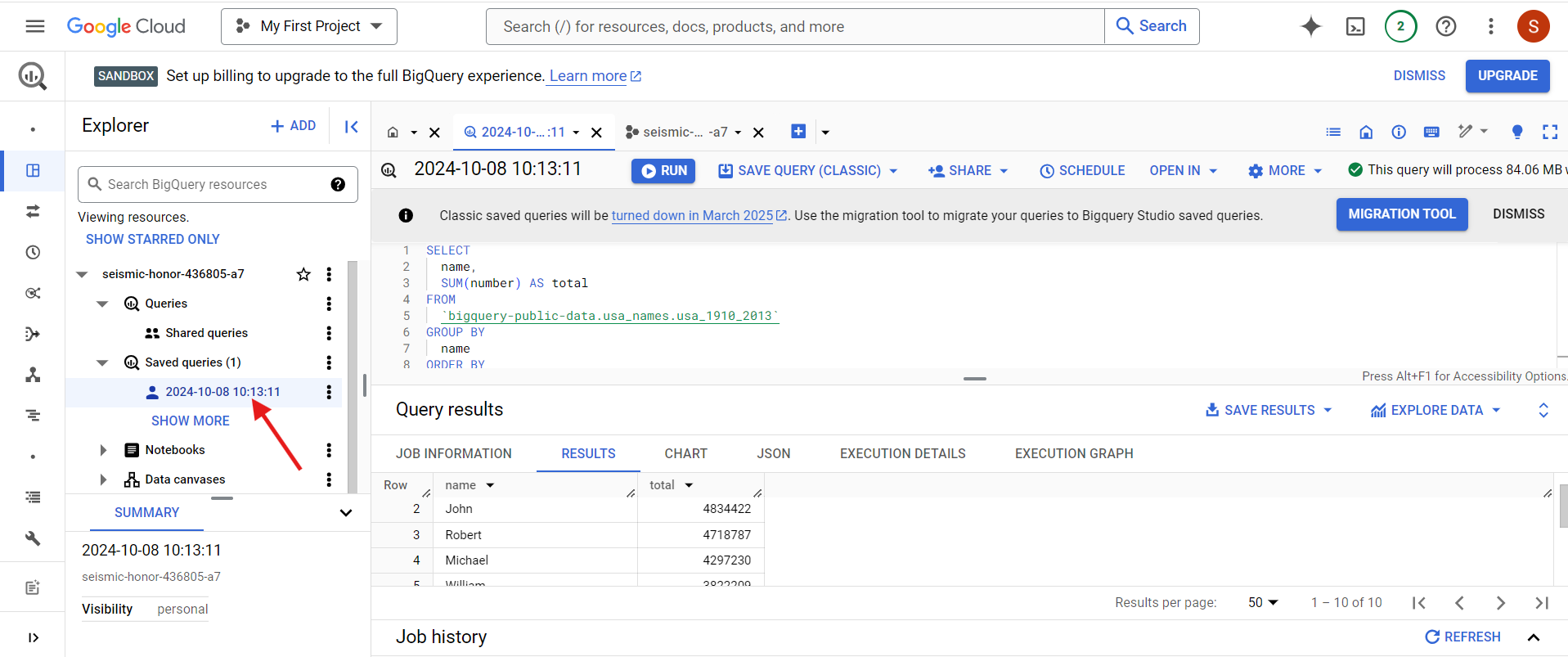Collapse the seismic-honor-436805-a7 tree node

[82, 274]
